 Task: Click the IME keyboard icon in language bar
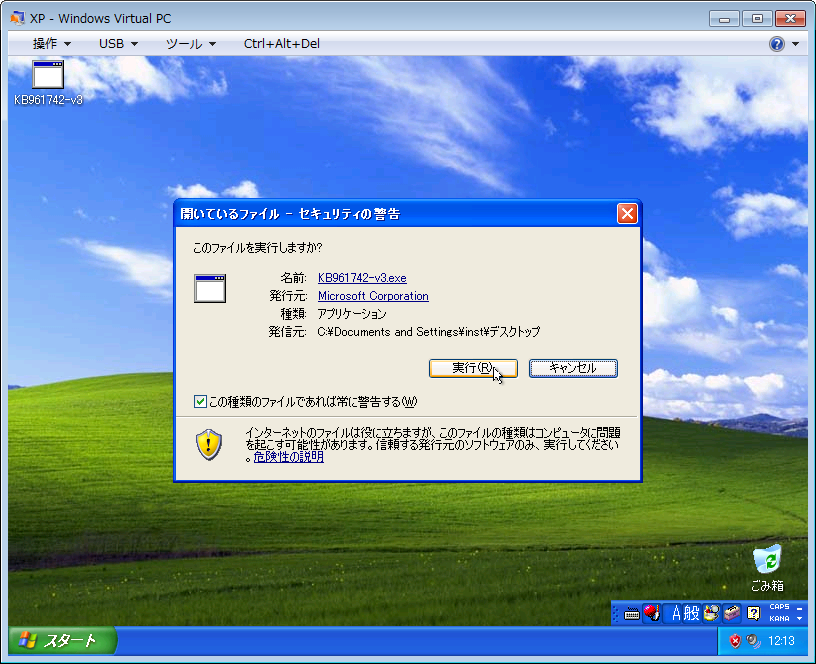click(632, 614)
